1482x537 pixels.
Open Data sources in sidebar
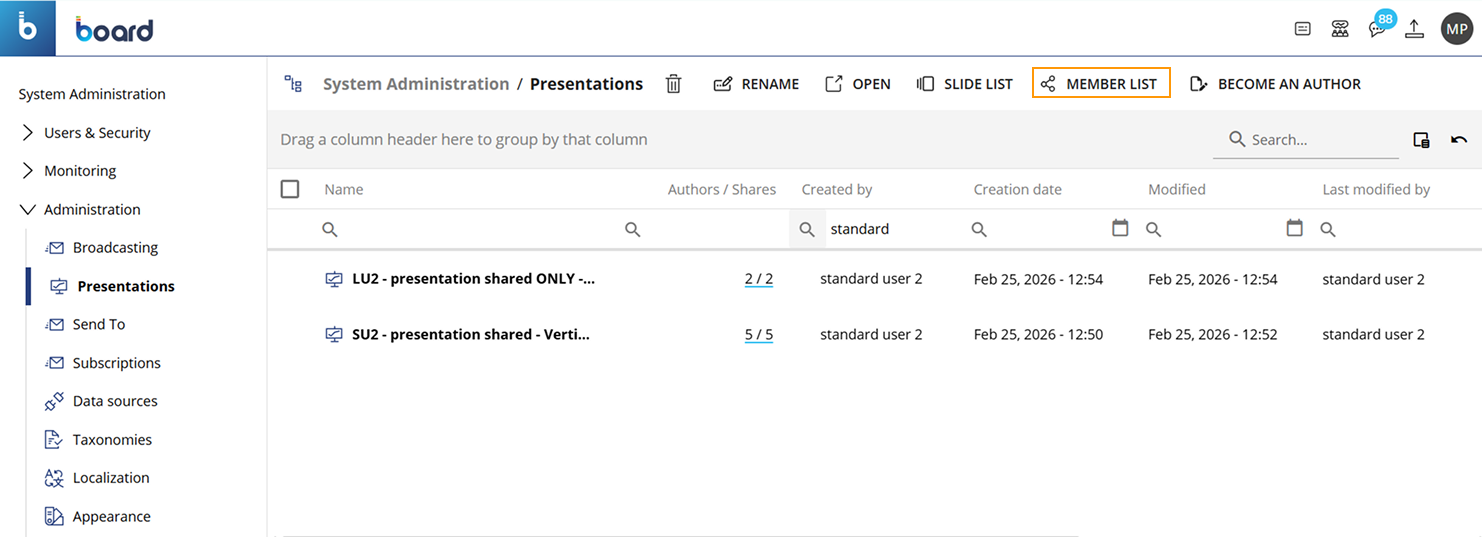click(115, 401)
